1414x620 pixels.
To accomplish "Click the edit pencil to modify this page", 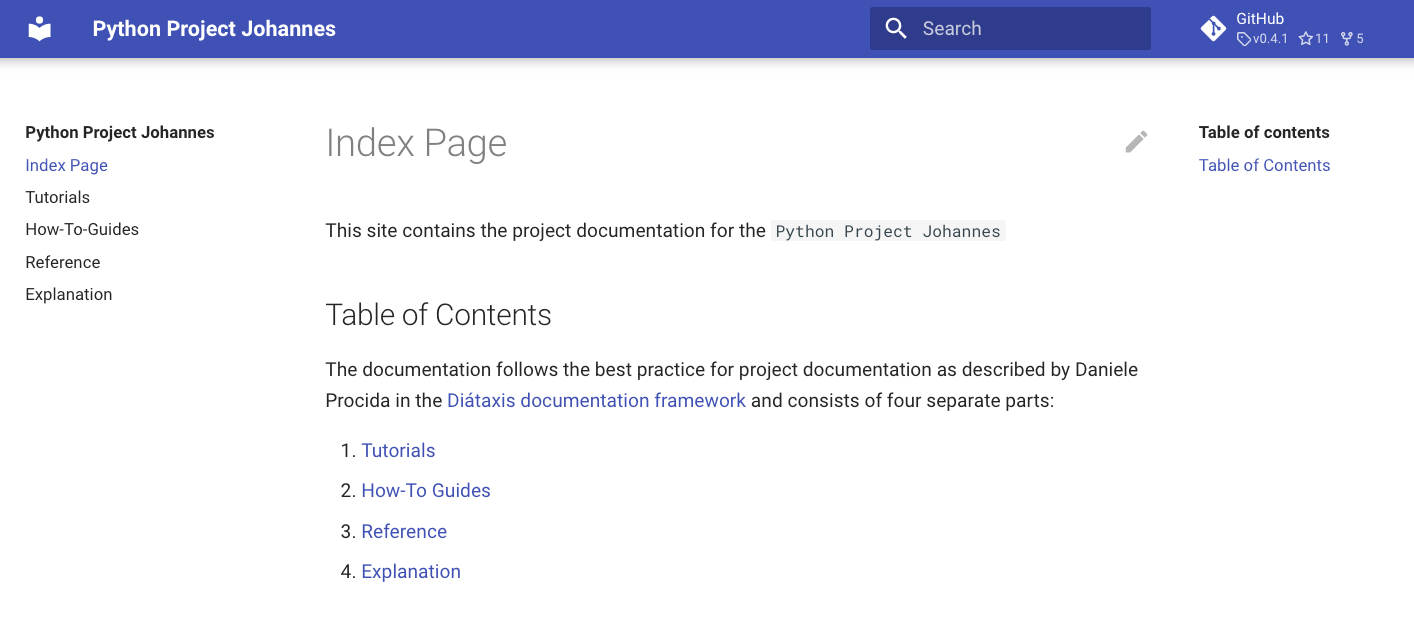I will 1136,142.
